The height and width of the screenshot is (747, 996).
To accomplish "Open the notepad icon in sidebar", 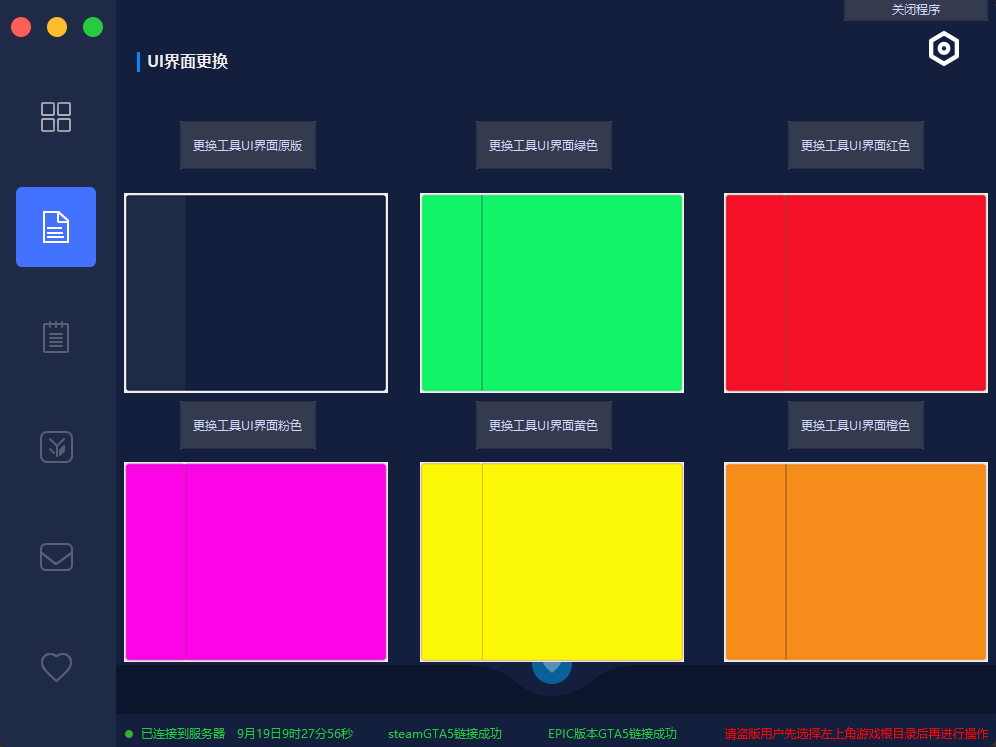I will pyautogui.click(x=56, y=337).
